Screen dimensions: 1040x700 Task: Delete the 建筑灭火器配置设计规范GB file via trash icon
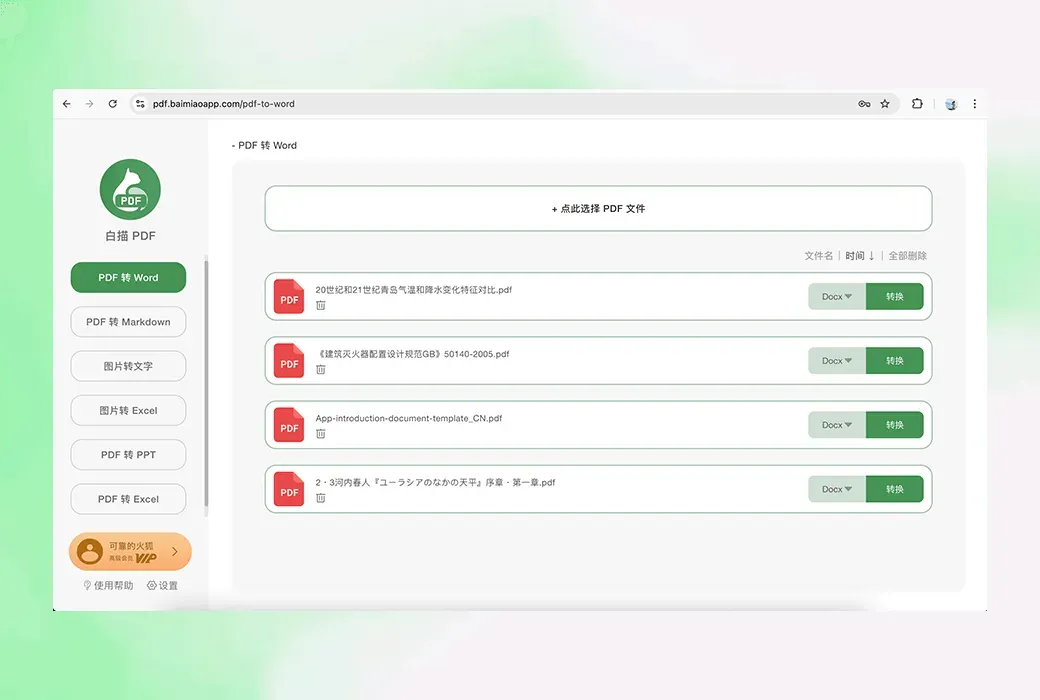tap(321, 370)
